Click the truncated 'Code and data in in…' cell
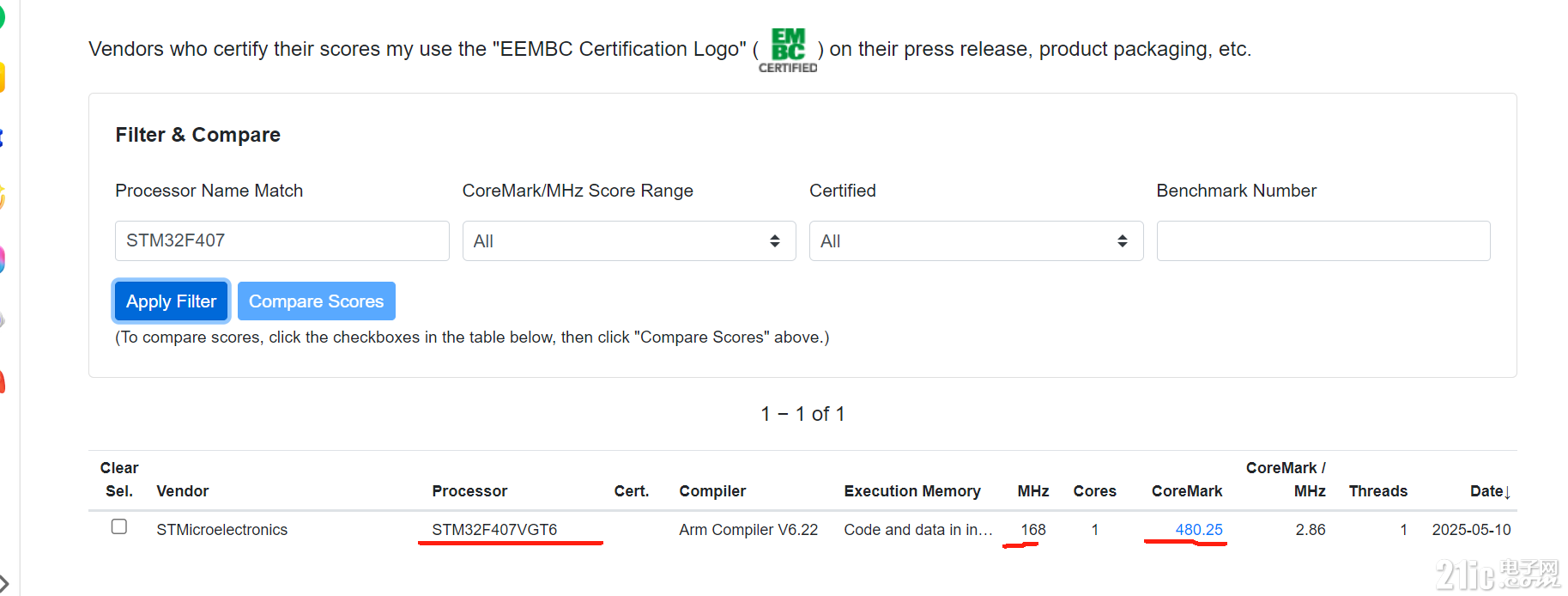This screenshot has height=596, width=1568. (x=918, y=530)
